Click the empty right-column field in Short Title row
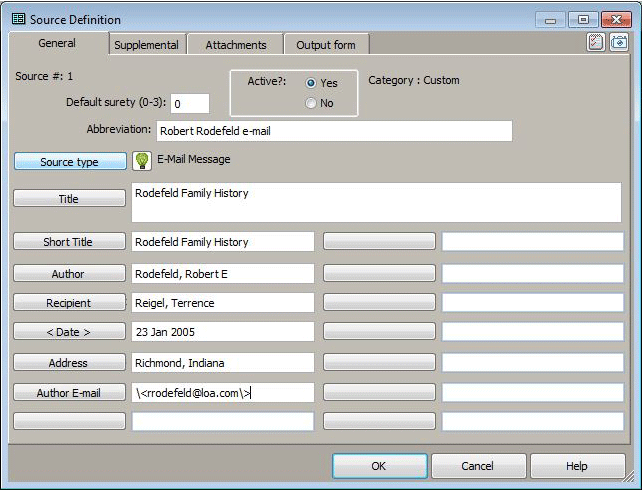This screenshot has height=491, width=643. click(x=533, y=242)
